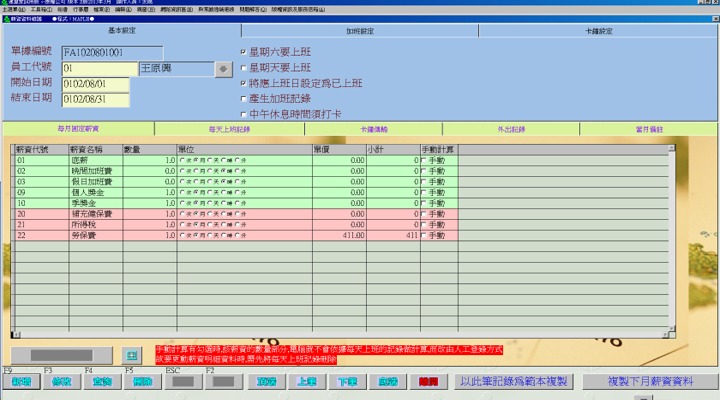Click the 修改 (edit) button
Viewport: 720px width, 400px height.
click(62, 382)
